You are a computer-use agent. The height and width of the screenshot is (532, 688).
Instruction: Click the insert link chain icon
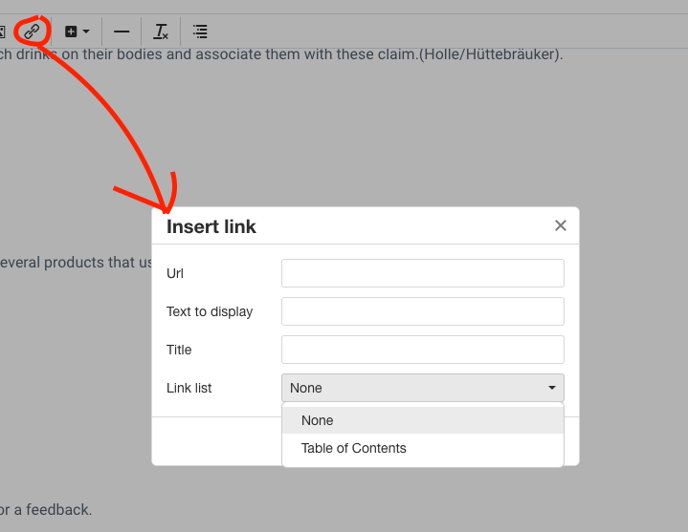point(32,31)
